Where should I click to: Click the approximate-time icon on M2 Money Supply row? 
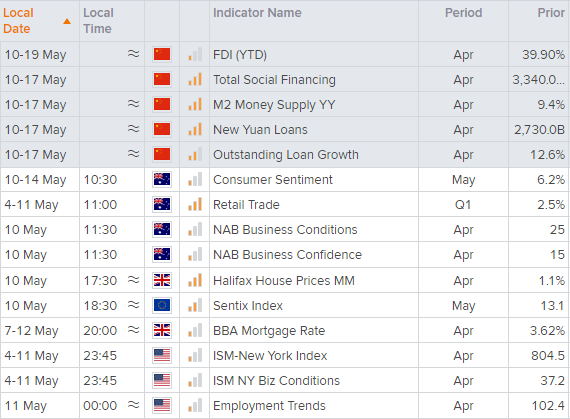[x=133, y=104]
